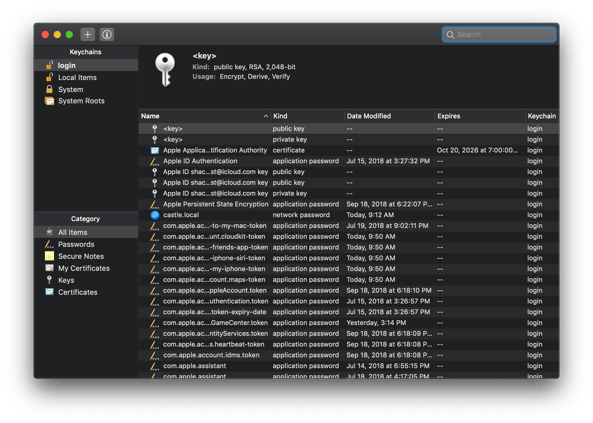Select the System Roots keychain
This screenshot has height=423, width=593.
point(86,101)
